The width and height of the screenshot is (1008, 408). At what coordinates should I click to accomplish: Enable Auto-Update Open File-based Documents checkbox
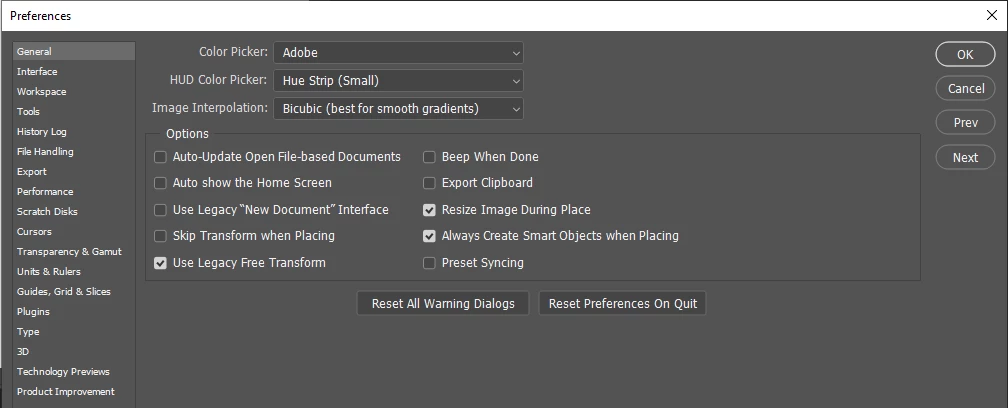coord(161,157)
